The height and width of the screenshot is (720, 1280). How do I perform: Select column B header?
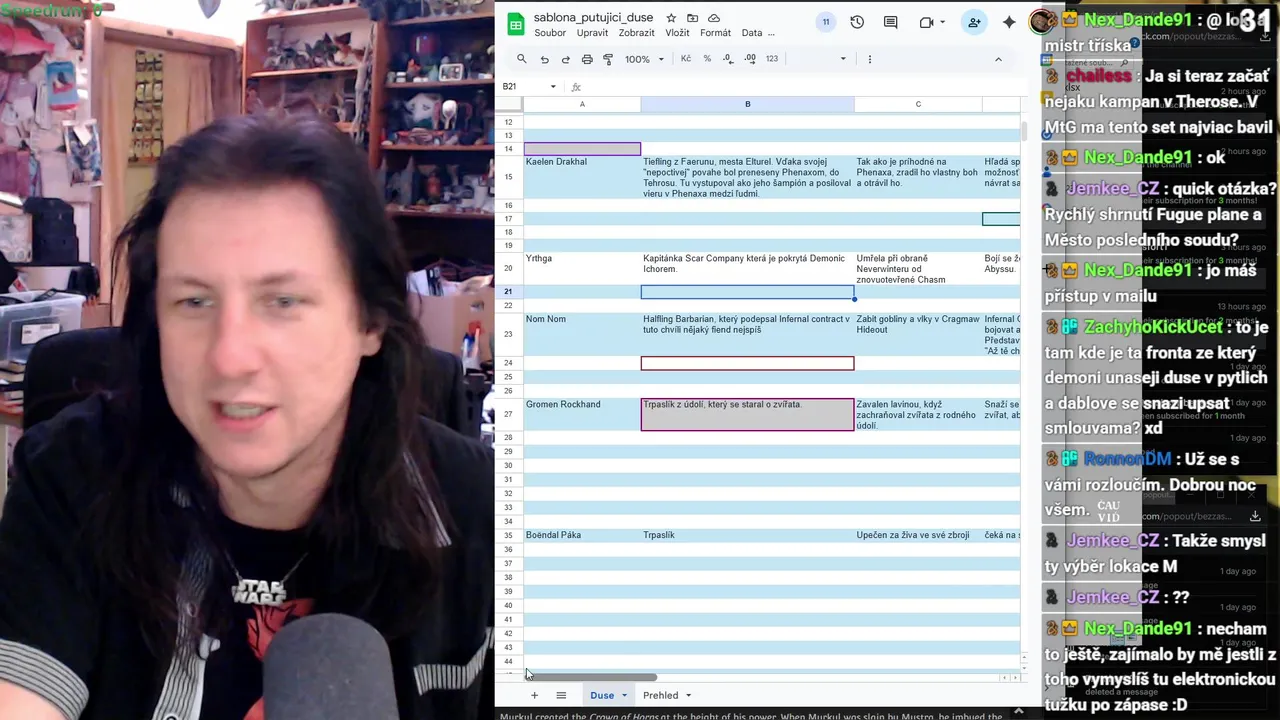click(x=747, y=104)
